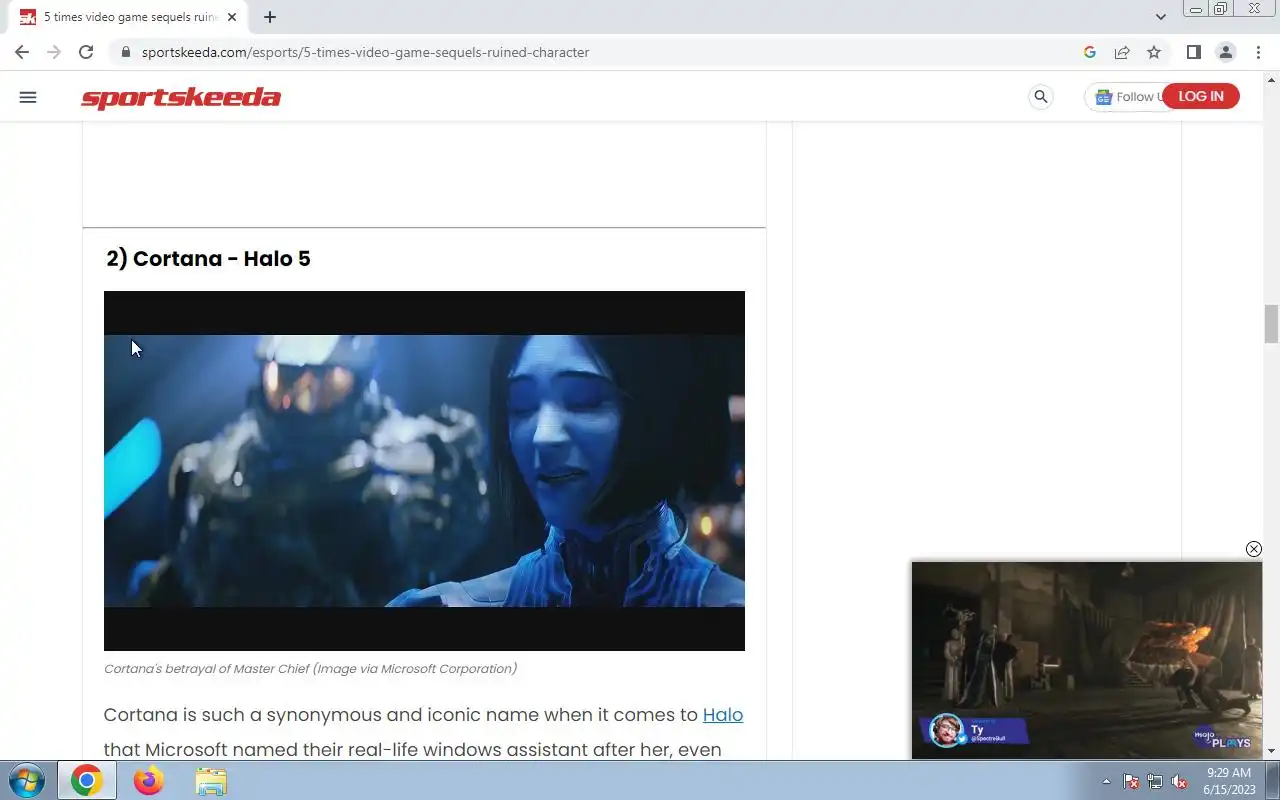Viewport: 1280px width, 800px height.
Task: Close the Sportskeeda tab
Action: 232,17
